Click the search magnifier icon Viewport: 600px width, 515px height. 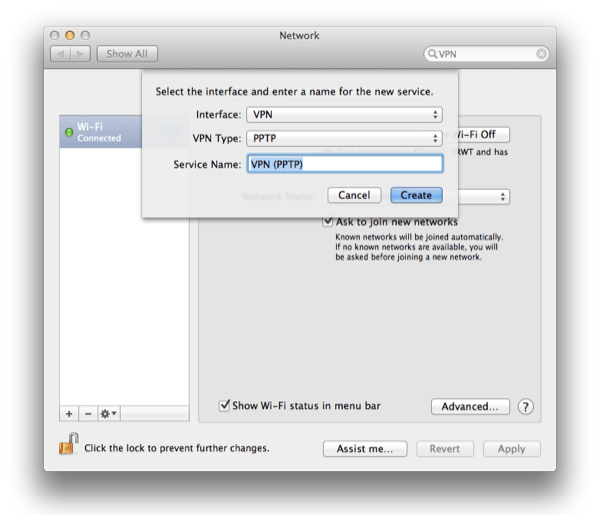pos(432,54)
